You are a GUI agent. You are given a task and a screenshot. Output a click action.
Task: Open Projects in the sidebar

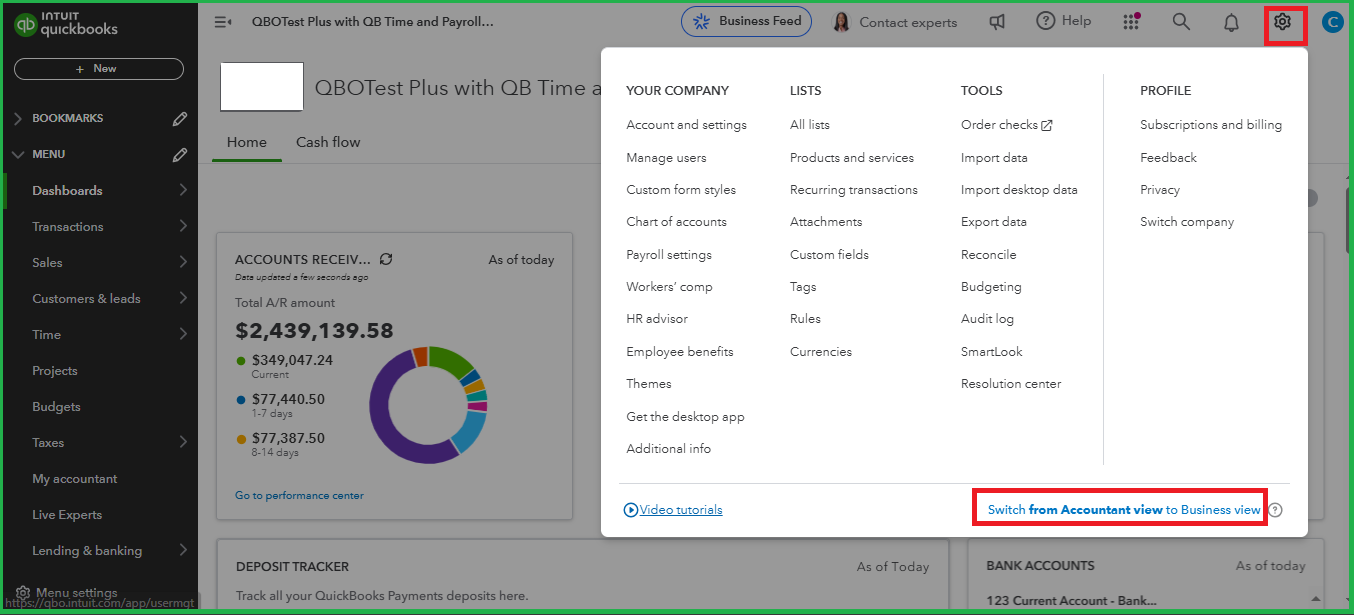point(55,371)
